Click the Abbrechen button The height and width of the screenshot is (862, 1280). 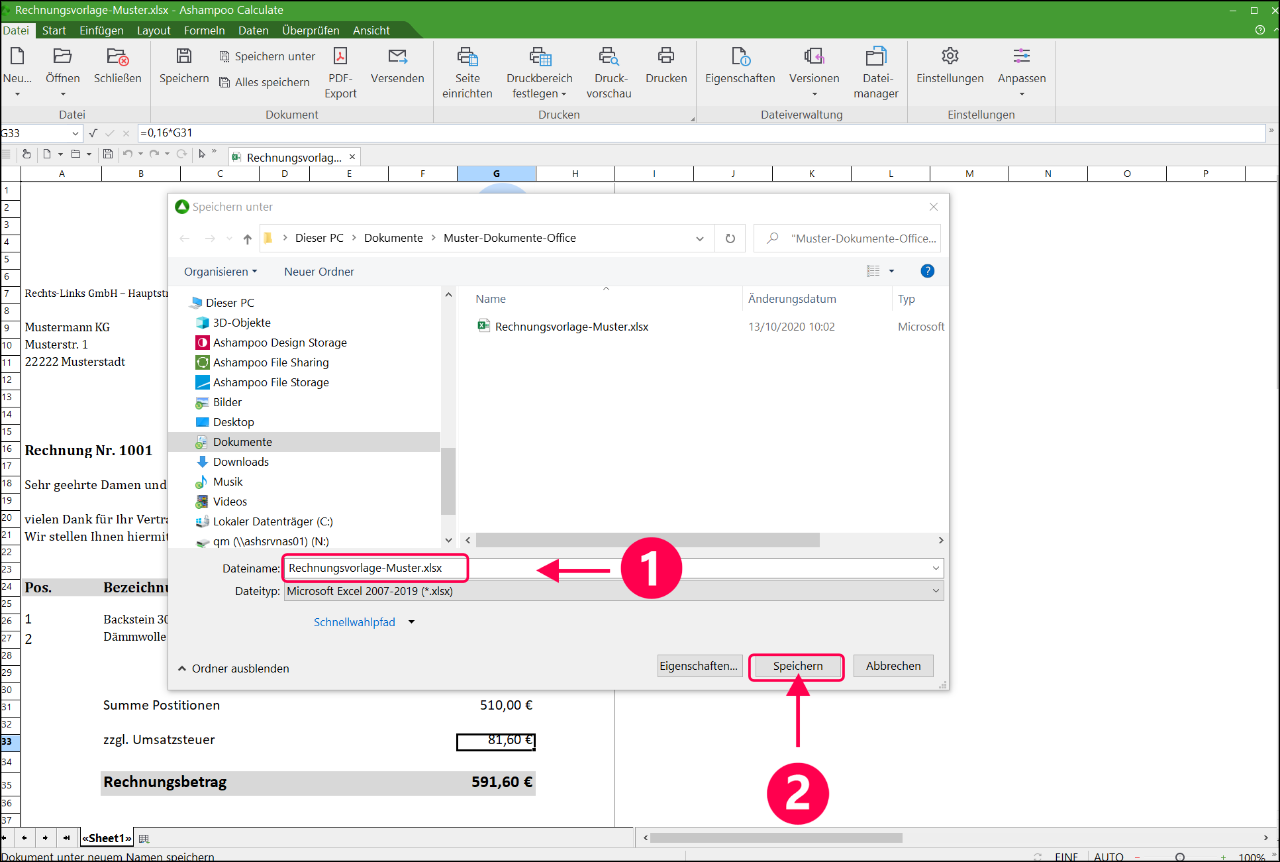click(893, 666)
